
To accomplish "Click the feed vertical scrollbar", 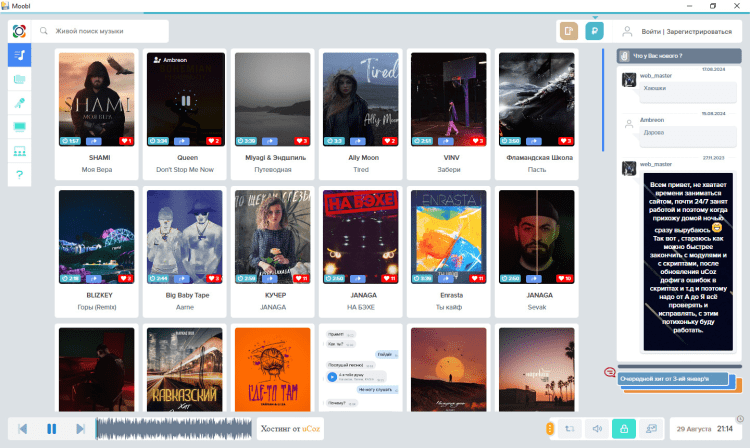I will tap(603, 100).
